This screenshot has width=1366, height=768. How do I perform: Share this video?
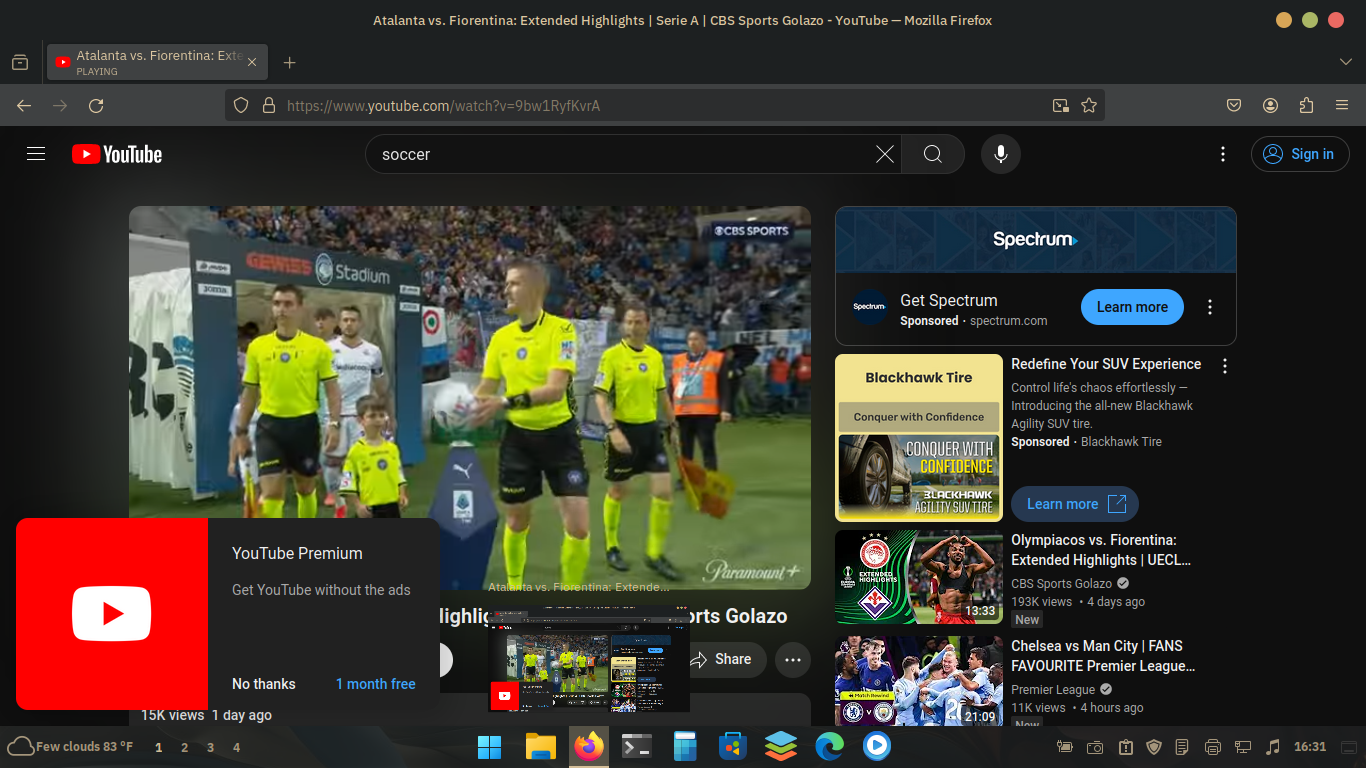point(726,659)
